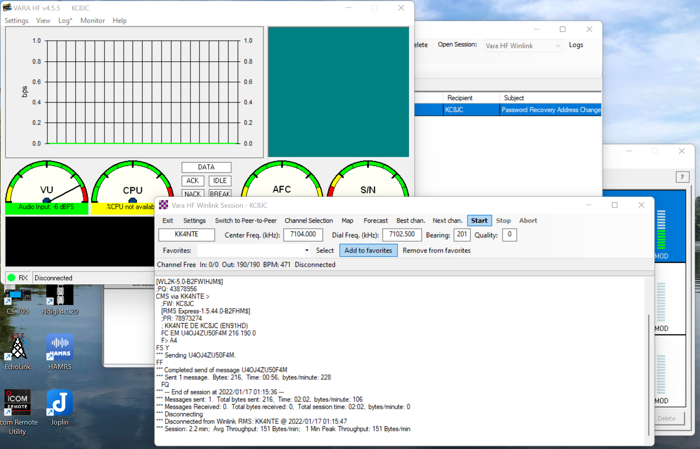Image resolution: width=700 pixels, height=449 pixels.
Task: Click the VARA HF title bar icon
Action: click(7, 8)
